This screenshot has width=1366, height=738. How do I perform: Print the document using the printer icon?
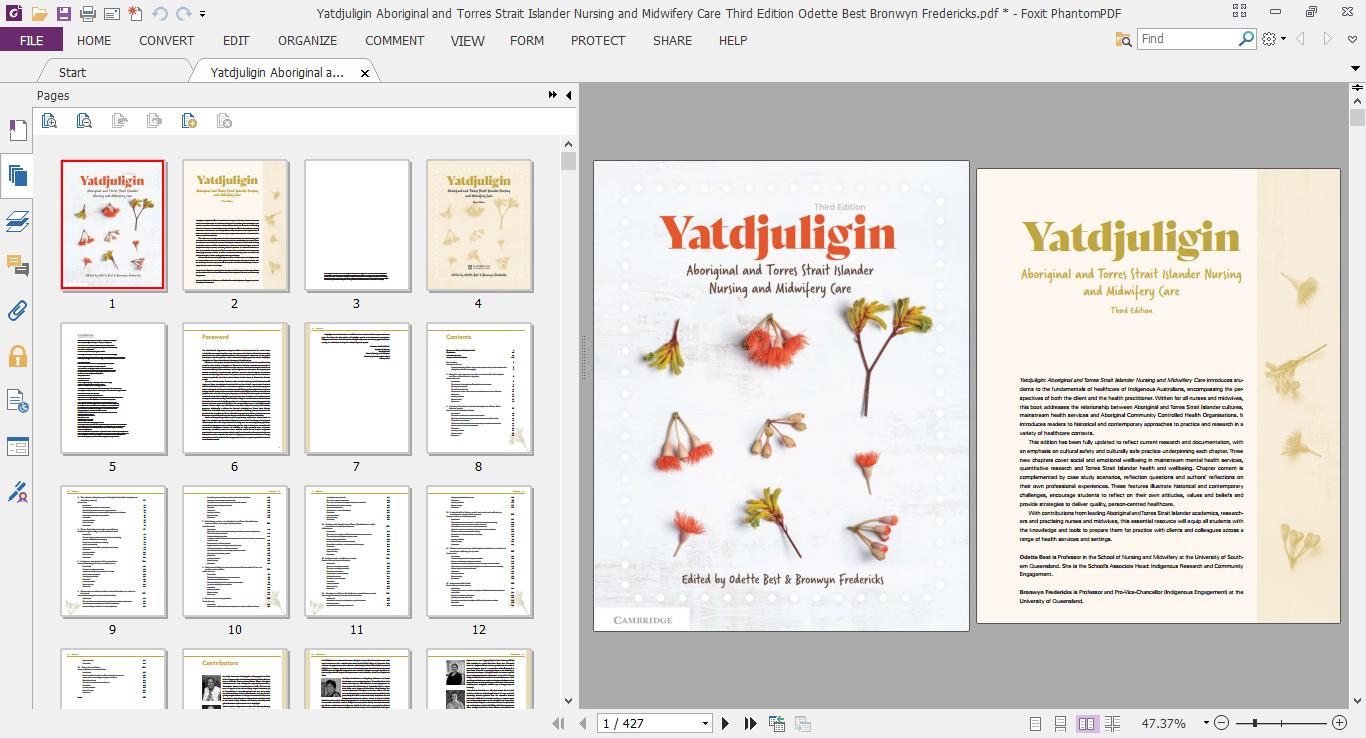tap(87, 14)
